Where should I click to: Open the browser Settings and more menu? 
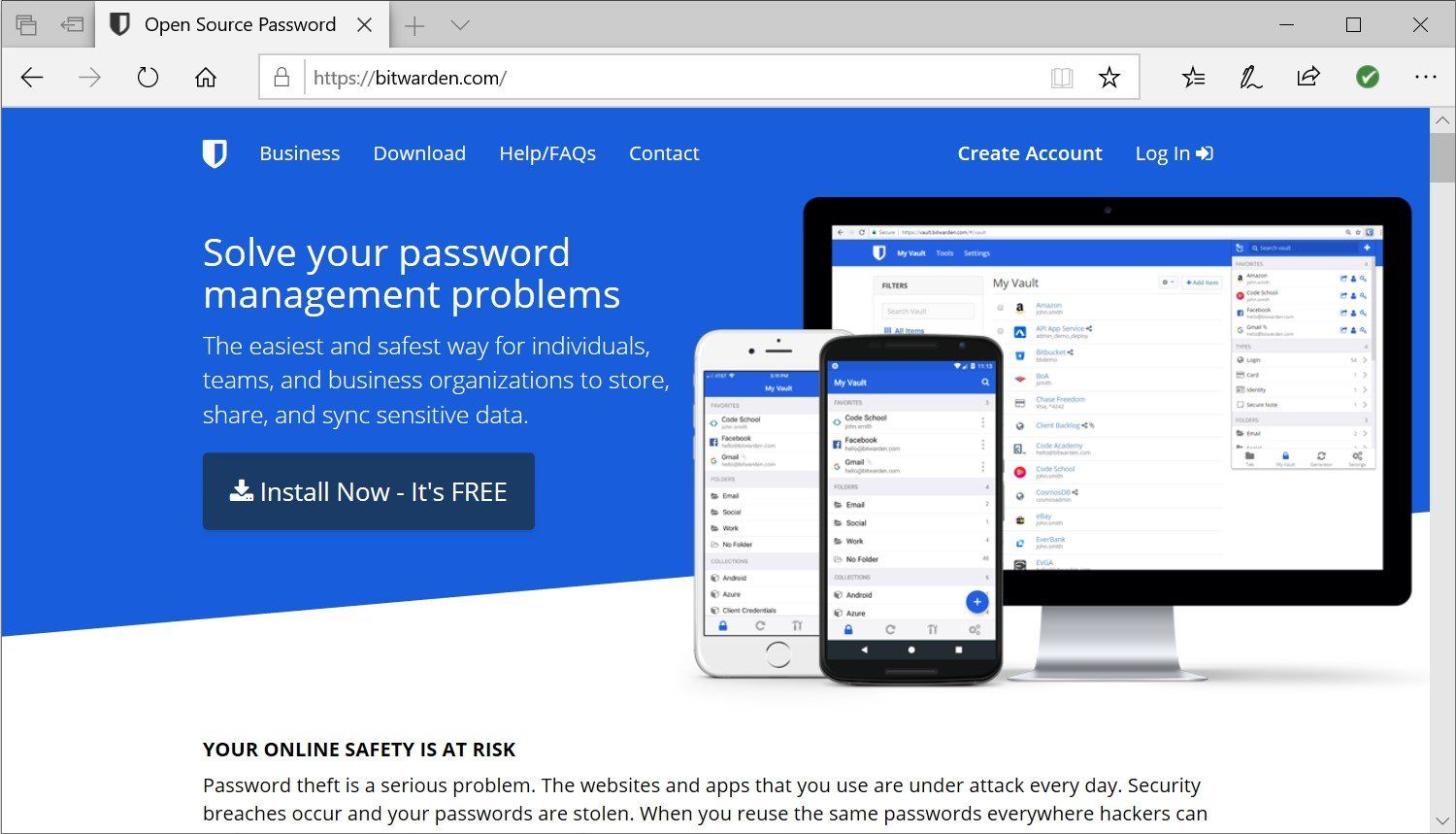click(1425, 78)
